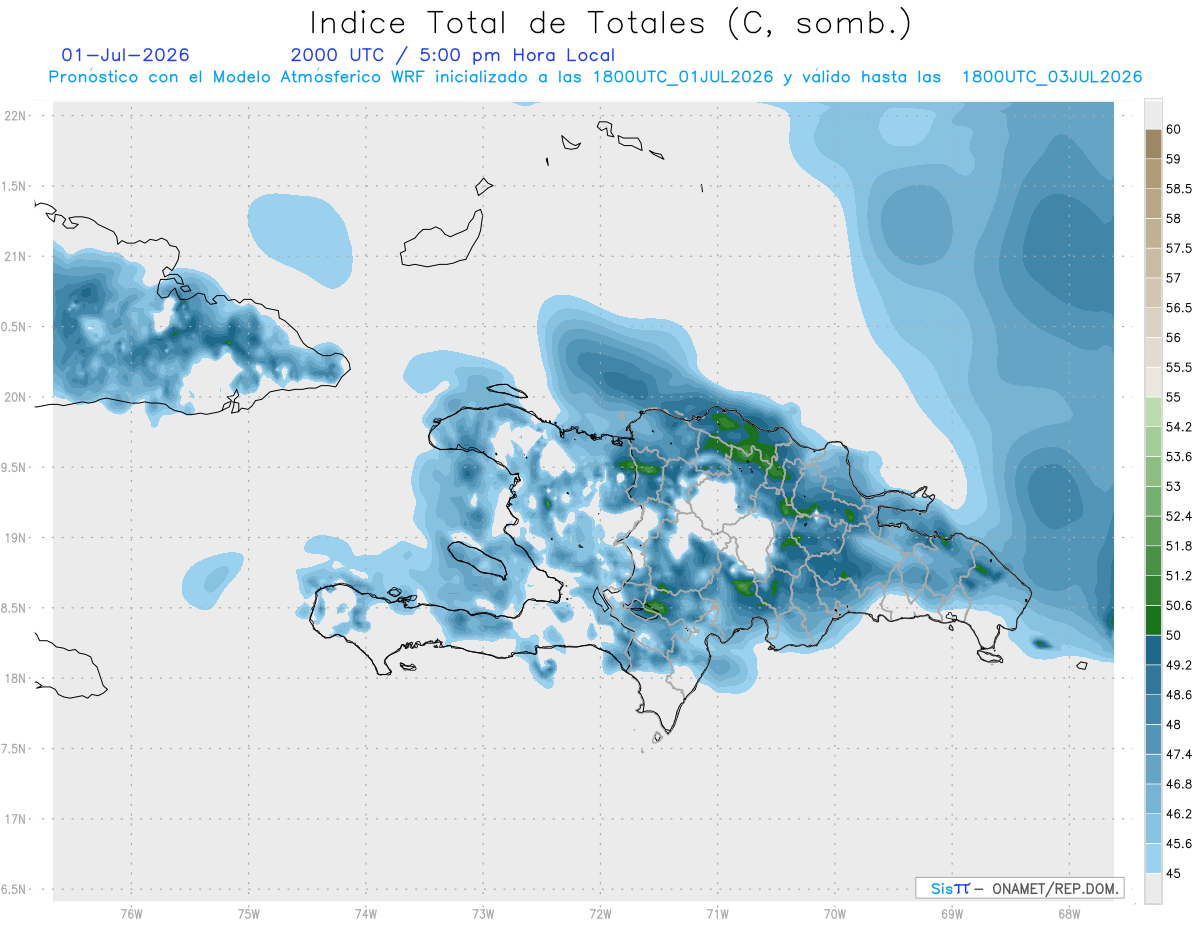Click the colorbar value '47.4'
The image size is (1200, 927).
1178,754
